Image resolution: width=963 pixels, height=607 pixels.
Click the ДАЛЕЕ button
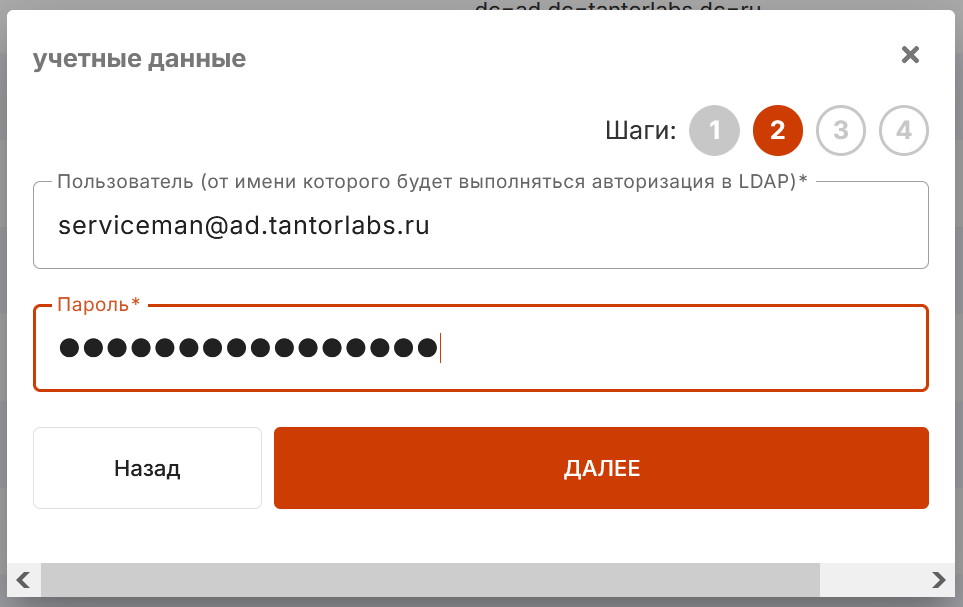pyautogui.click(x=601, y=468)
